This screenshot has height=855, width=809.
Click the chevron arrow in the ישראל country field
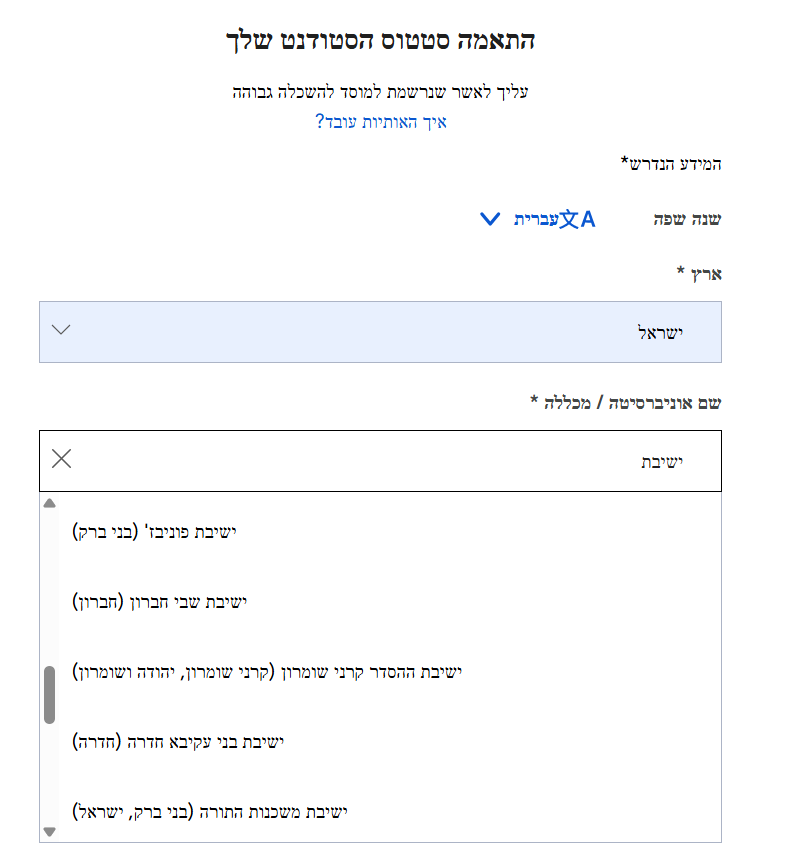click(61, 331)
